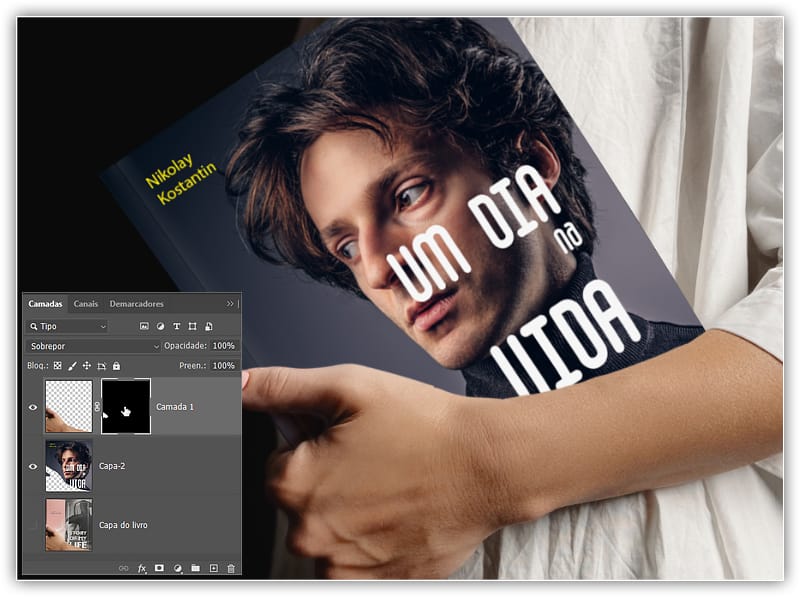Click the Capa do livro layer name
This screenshot has height=597, width=800.
pos(123,525)
